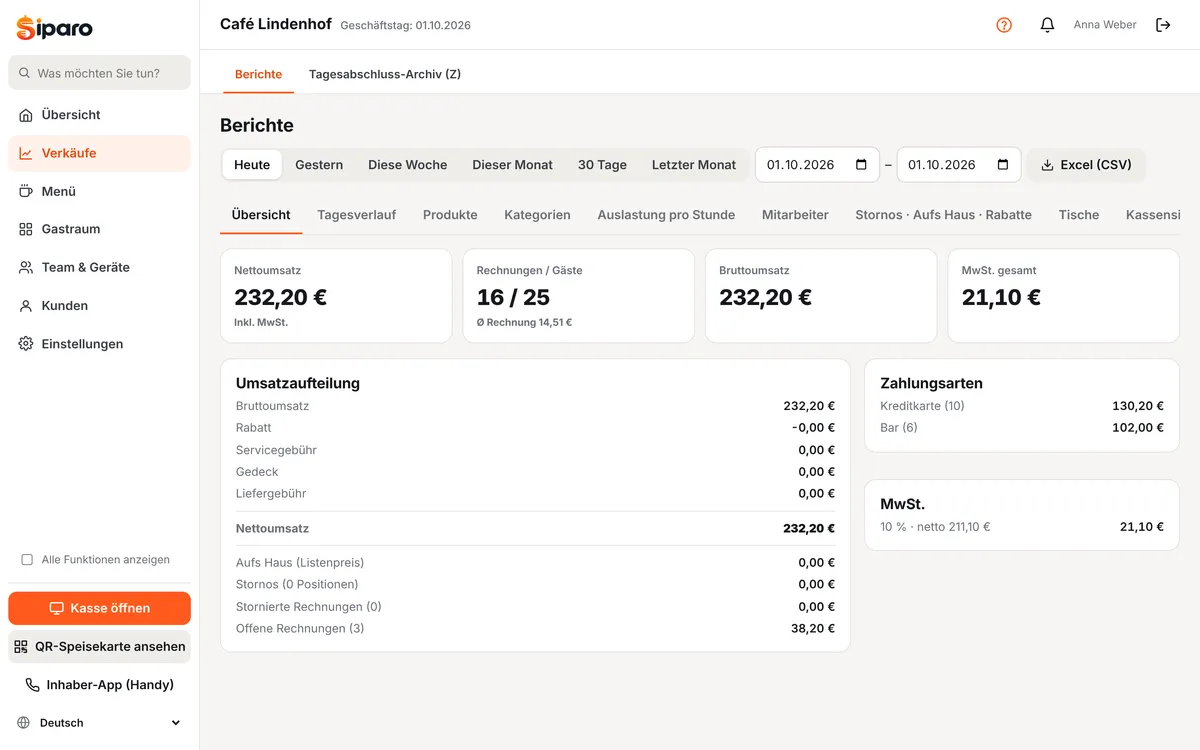
Task: Open notifications via the bell icon
Action: point(1047,25)
